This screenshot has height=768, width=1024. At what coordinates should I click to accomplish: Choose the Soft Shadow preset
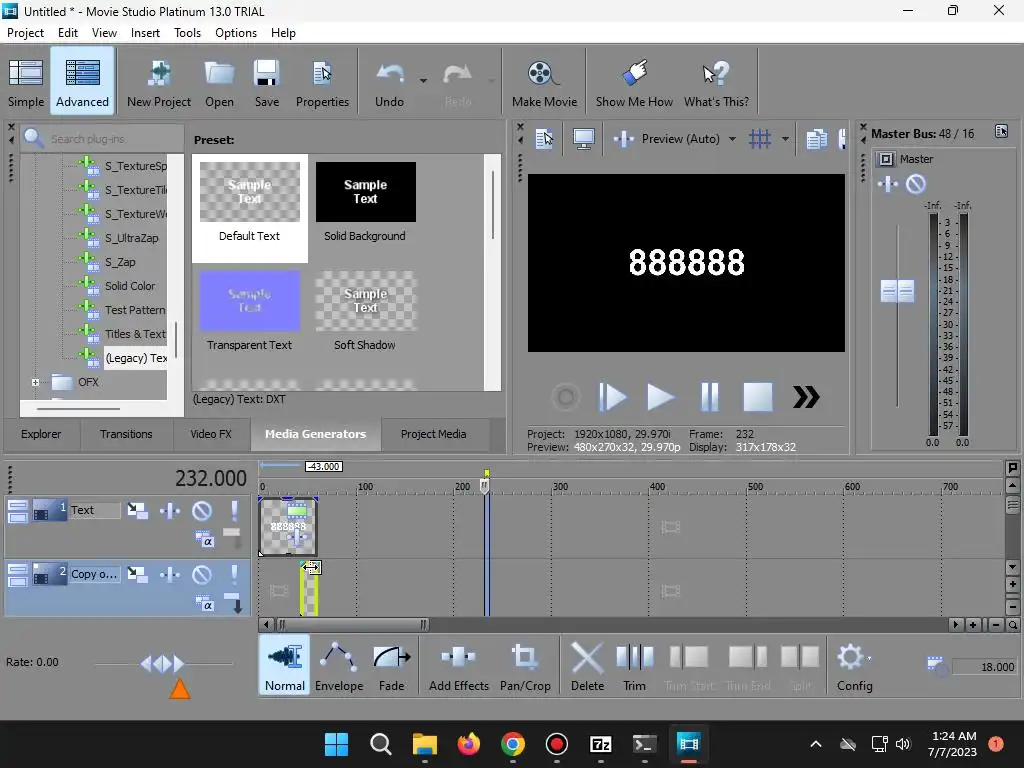pos(365,312)
